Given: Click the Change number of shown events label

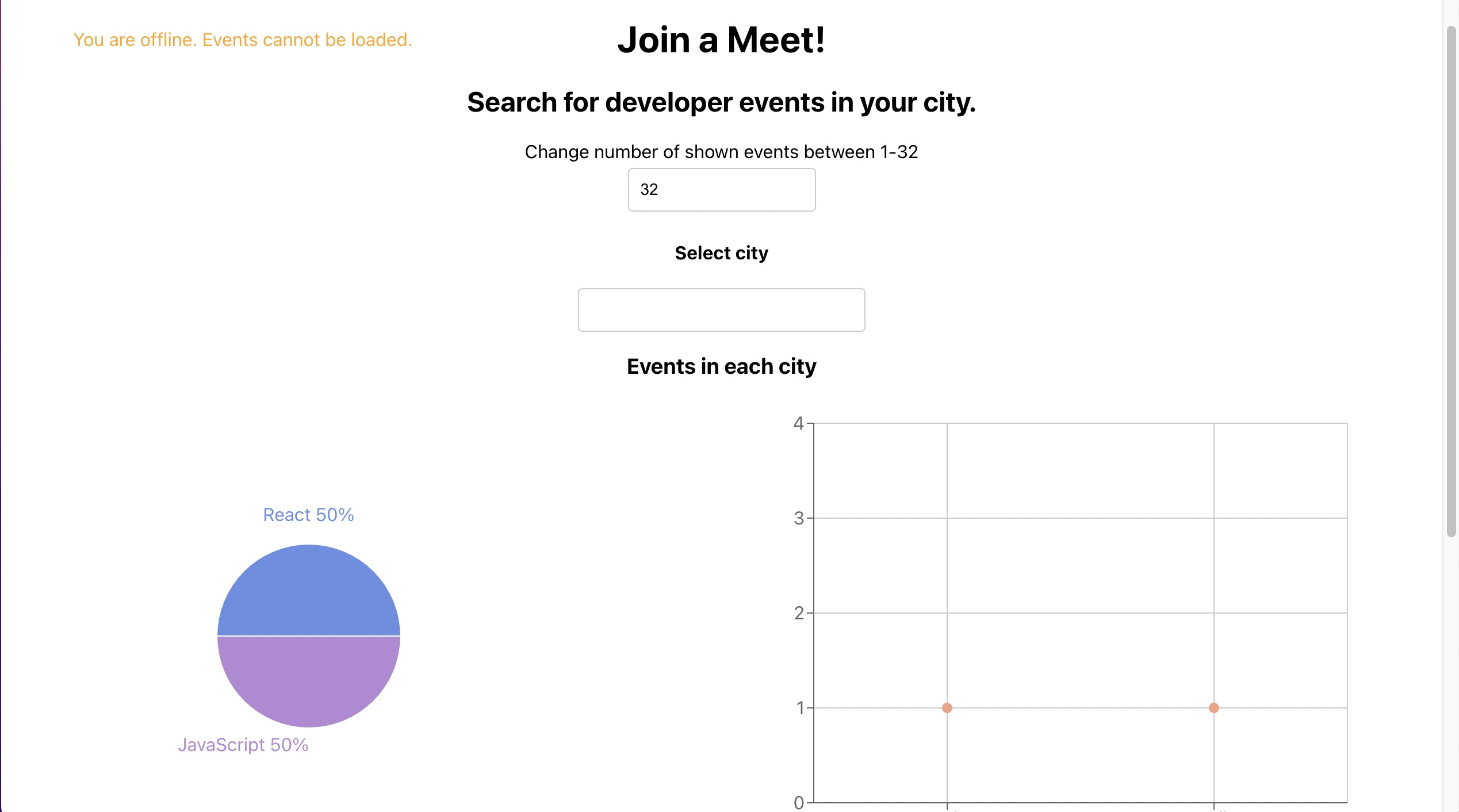Looking at the screenshot, I should click(x=721, y=152).
